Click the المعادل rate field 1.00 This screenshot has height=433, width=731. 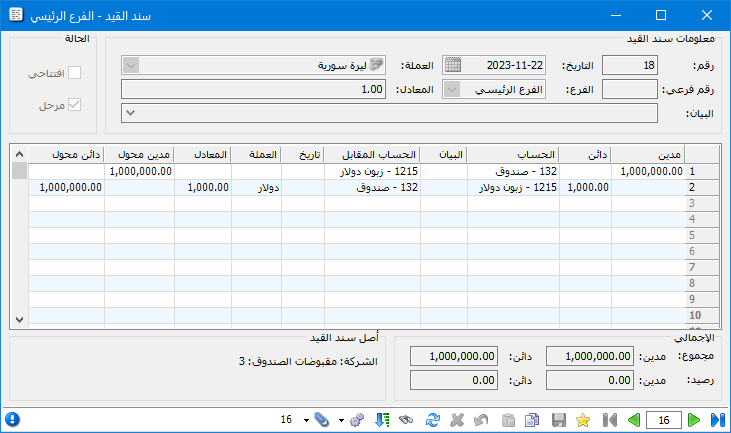click(x=253, y=89)
